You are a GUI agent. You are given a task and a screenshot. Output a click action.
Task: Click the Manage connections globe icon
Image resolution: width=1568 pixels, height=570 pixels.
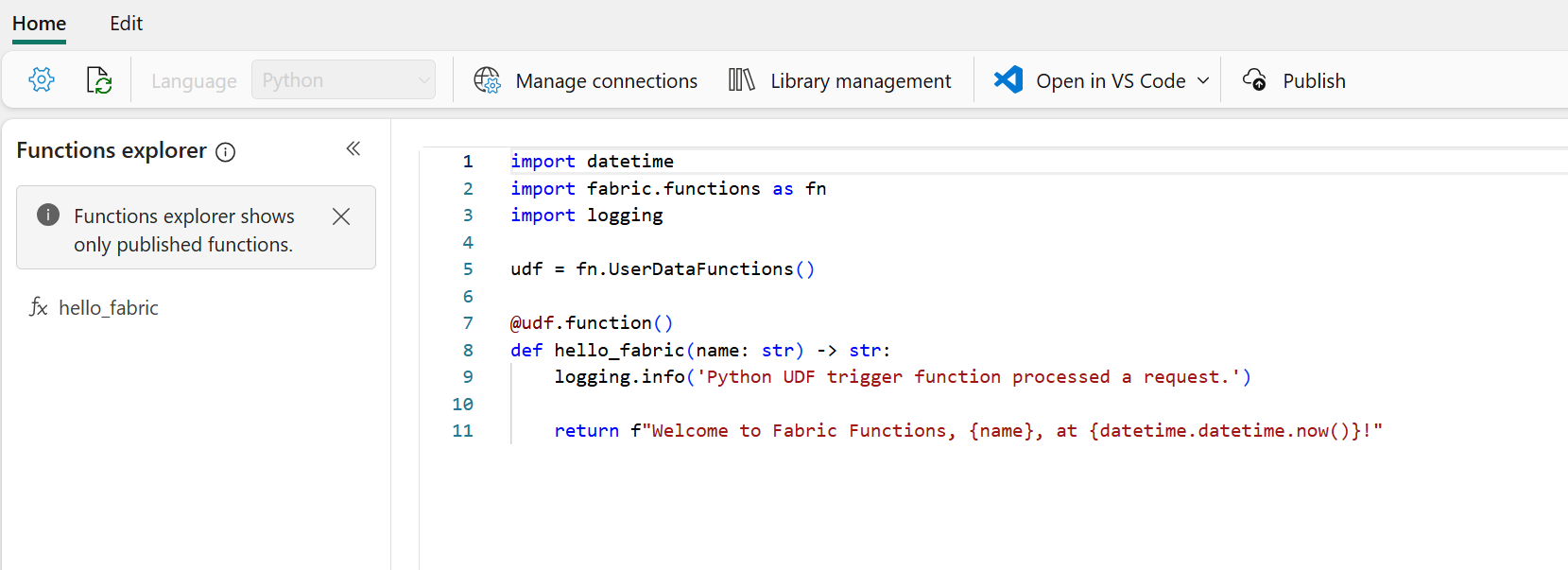click(487, 80)
